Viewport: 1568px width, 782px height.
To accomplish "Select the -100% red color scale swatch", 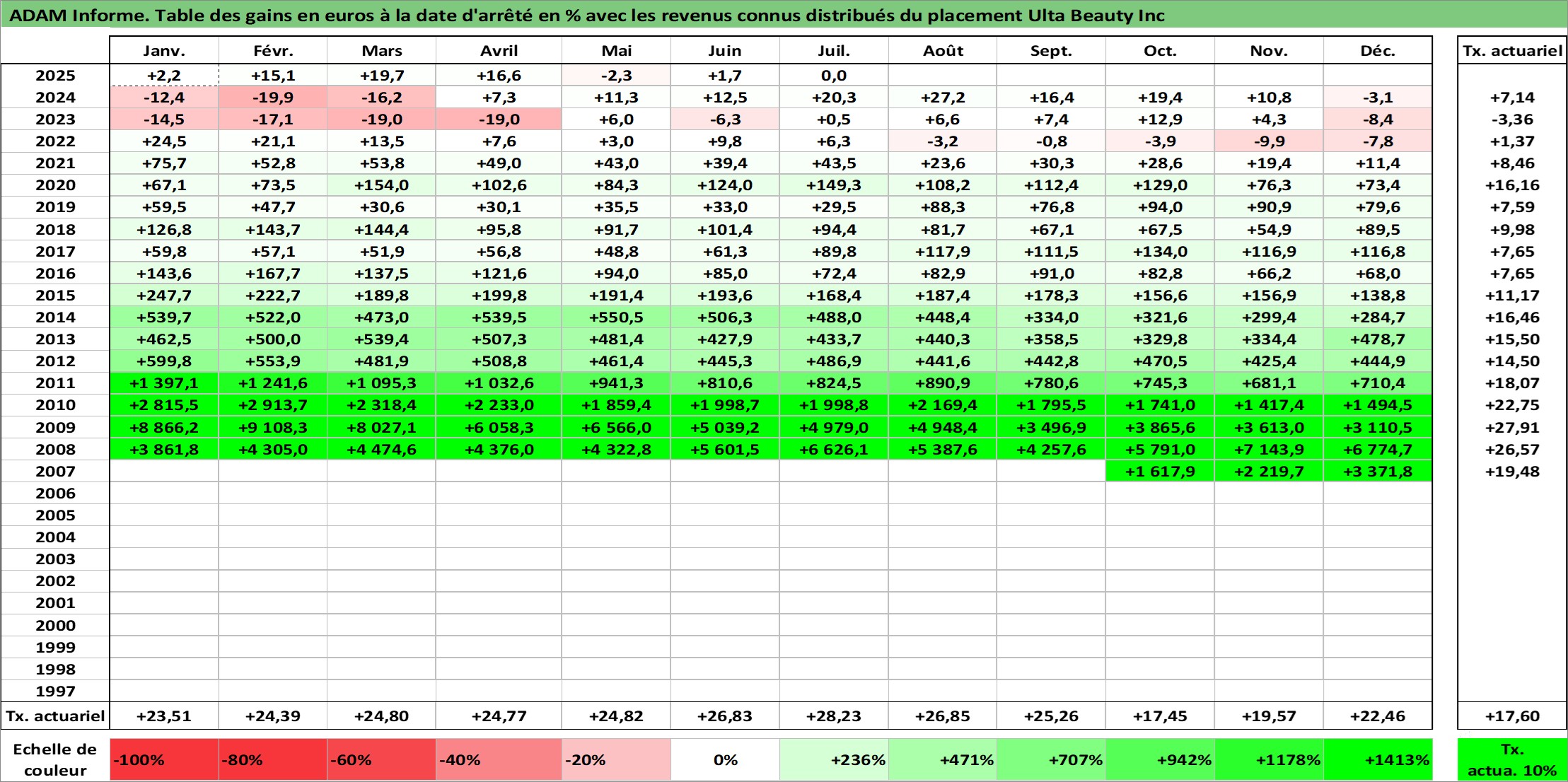I will (164, 760).
